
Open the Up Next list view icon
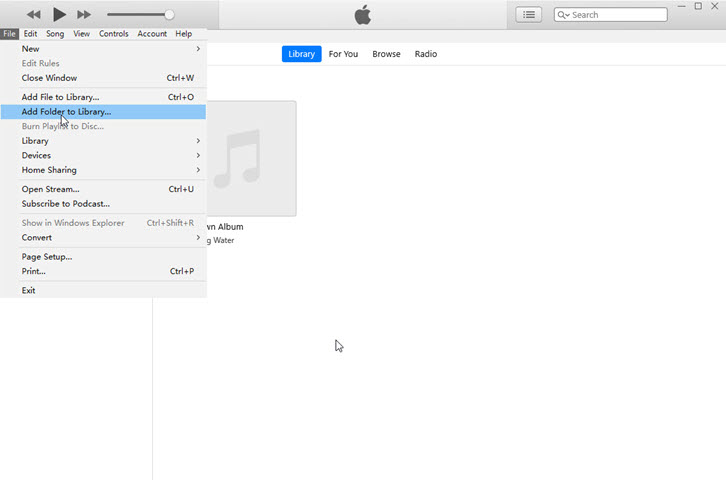529,15
